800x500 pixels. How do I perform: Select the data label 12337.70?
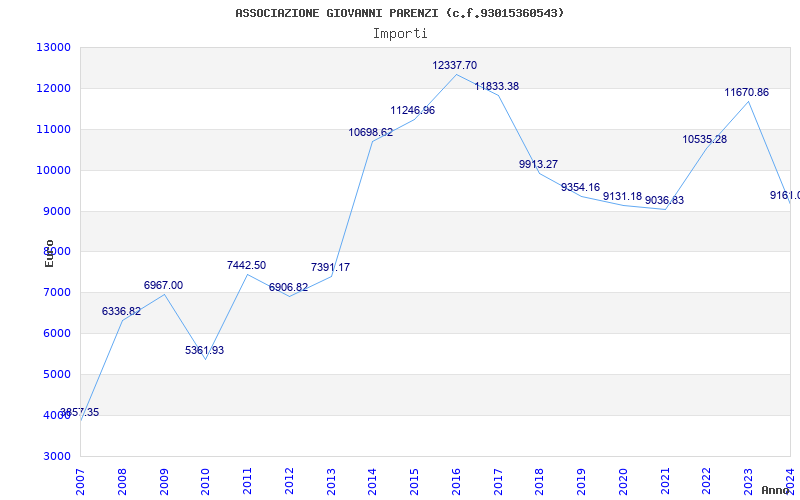[455, 65]
